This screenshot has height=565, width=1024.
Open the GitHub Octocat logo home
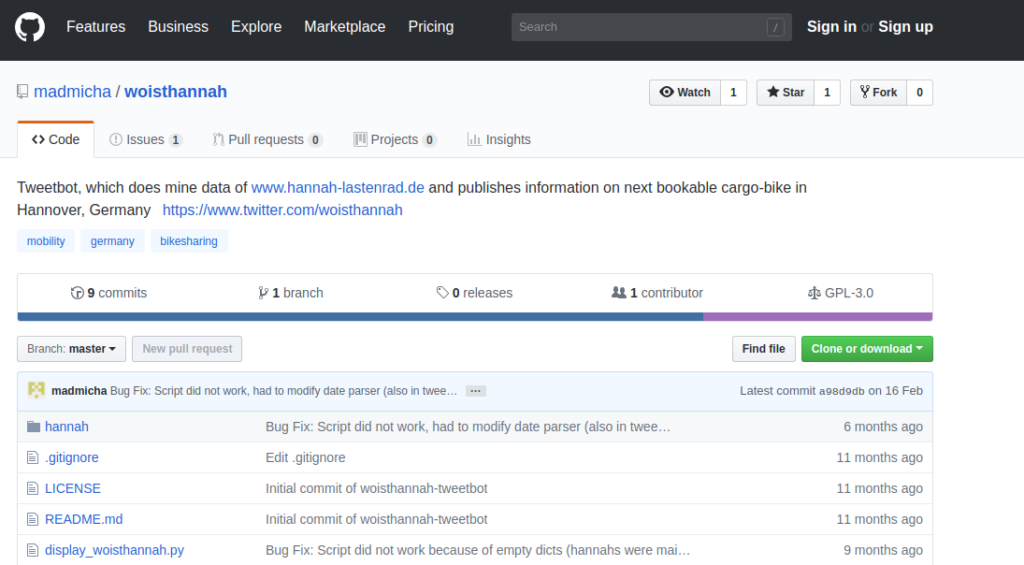(30, 27)
